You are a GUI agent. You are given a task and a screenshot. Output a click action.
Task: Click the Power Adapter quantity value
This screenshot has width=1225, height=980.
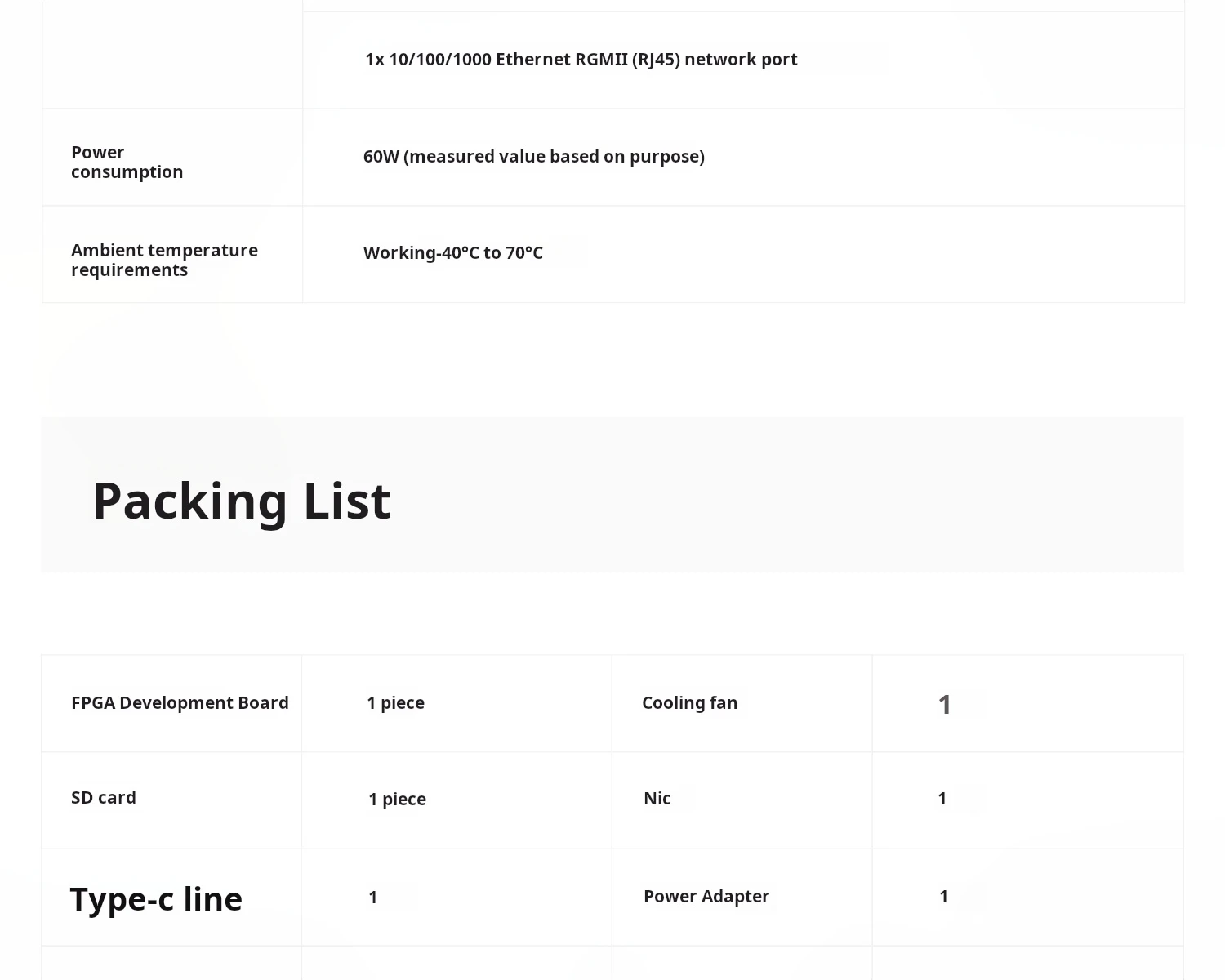point(943,897)
